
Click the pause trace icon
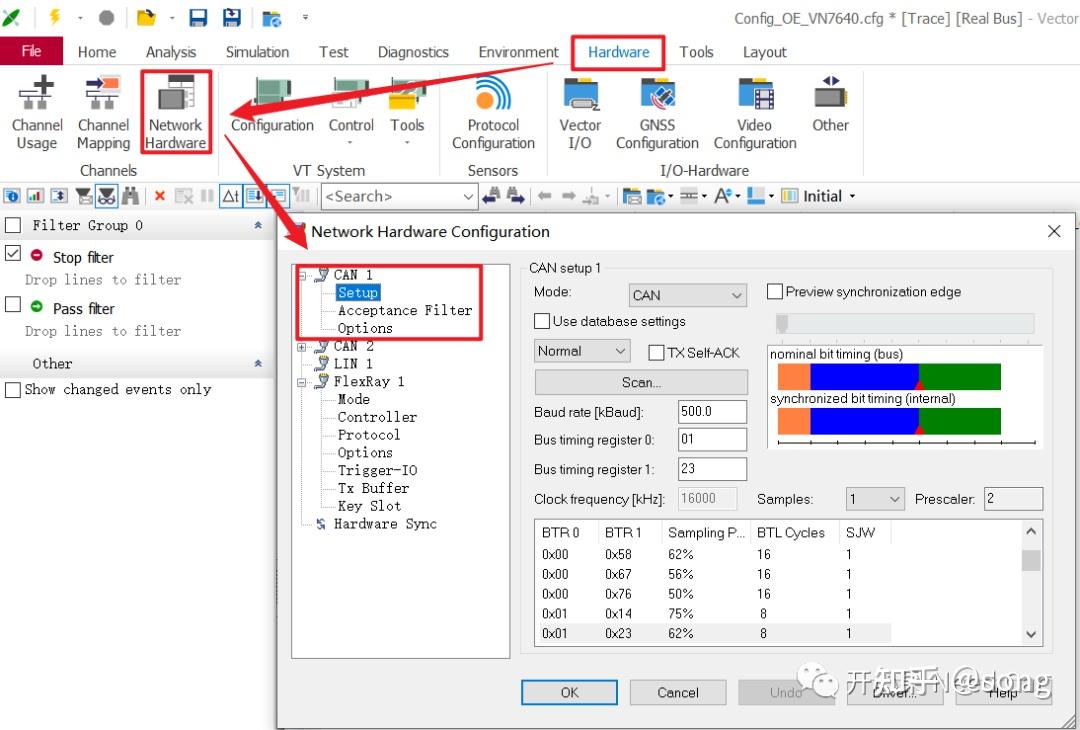(207, 196)
